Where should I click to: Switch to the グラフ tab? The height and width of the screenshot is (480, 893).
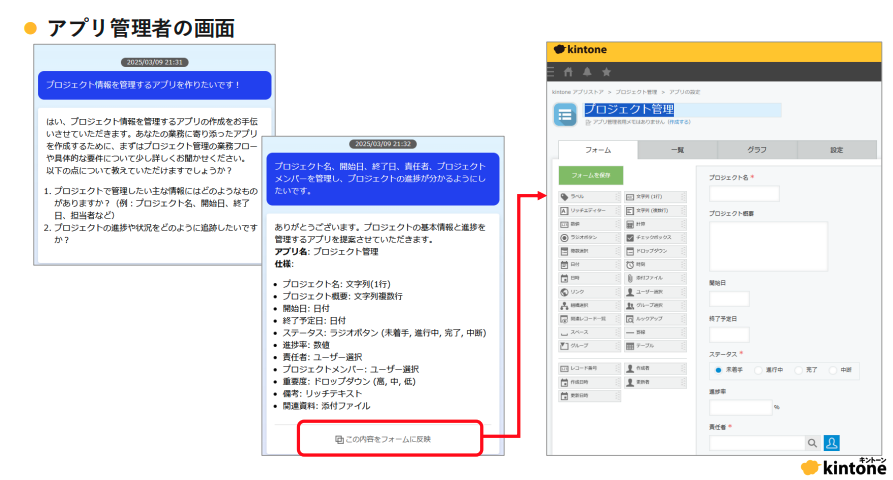757,150
